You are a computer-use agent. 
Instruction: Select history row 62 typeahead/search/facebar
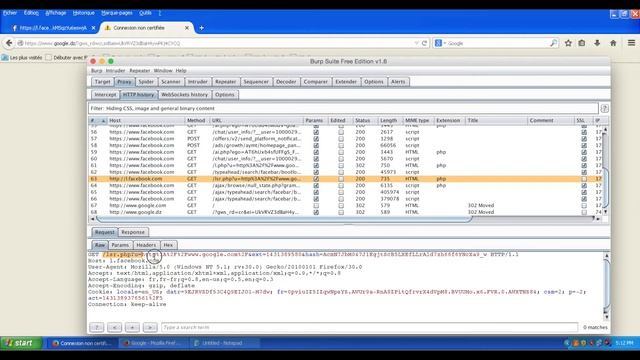pos(345,172)
